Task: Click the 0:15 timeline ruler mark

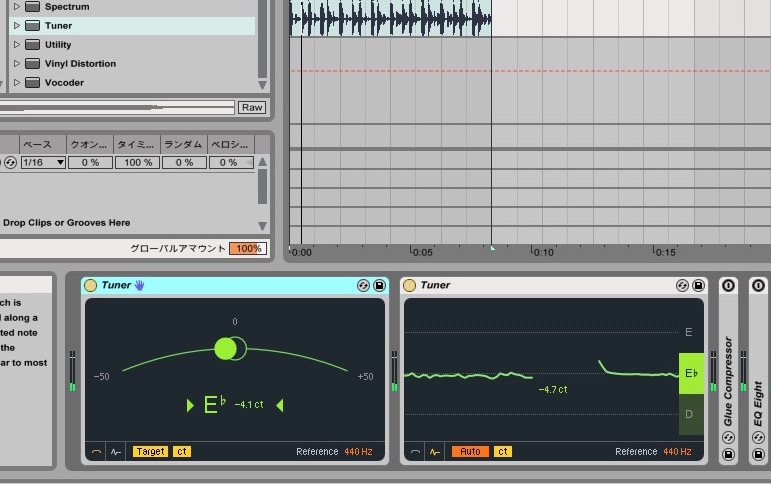Action: click(664, 252)
